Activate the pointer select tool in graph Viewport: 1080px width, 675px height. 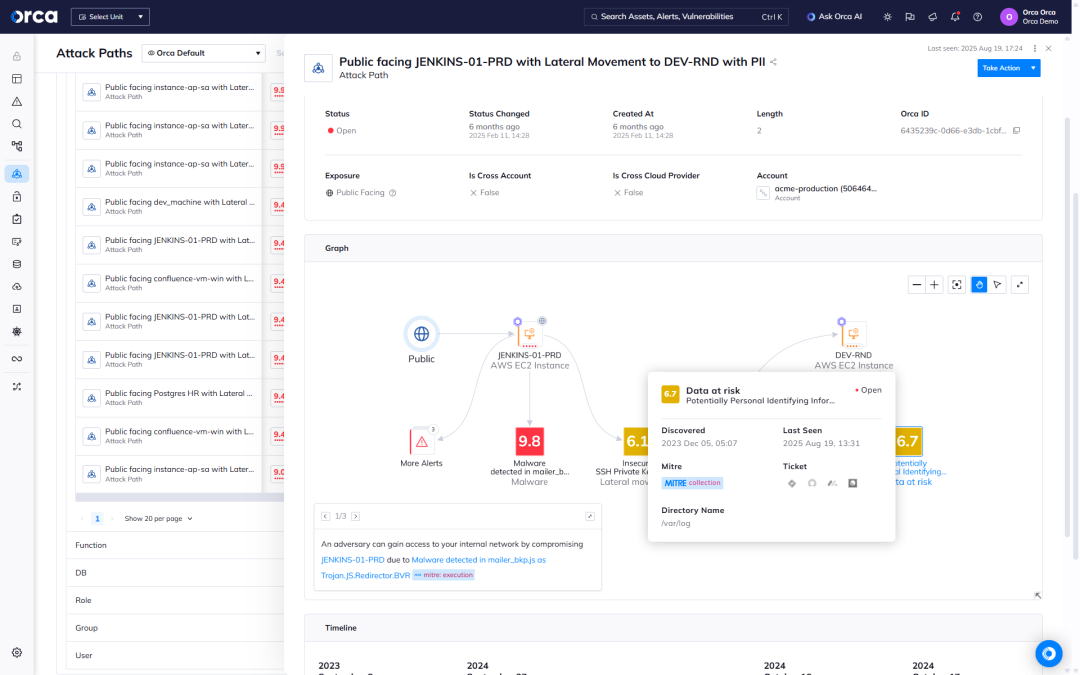pos(997,284)
